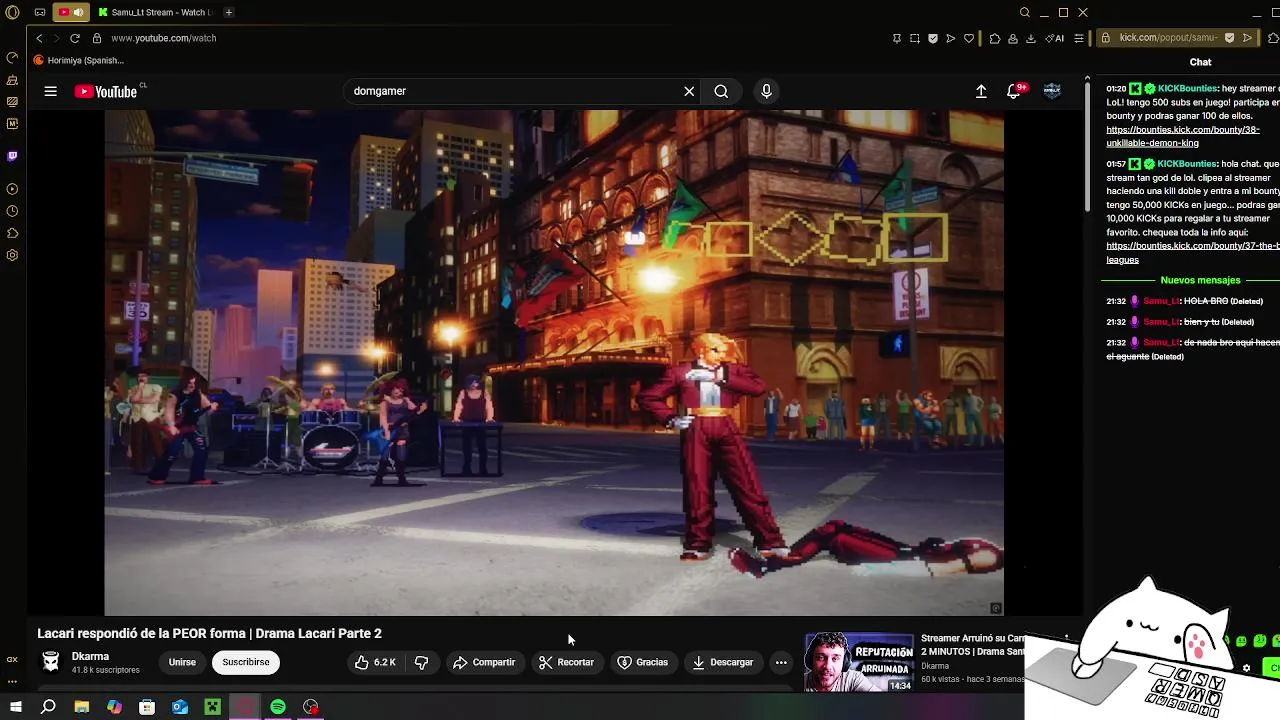Open the three-dot sidebar setup menu
Viewport: 1280px width, 720px height.
point(12,681)
